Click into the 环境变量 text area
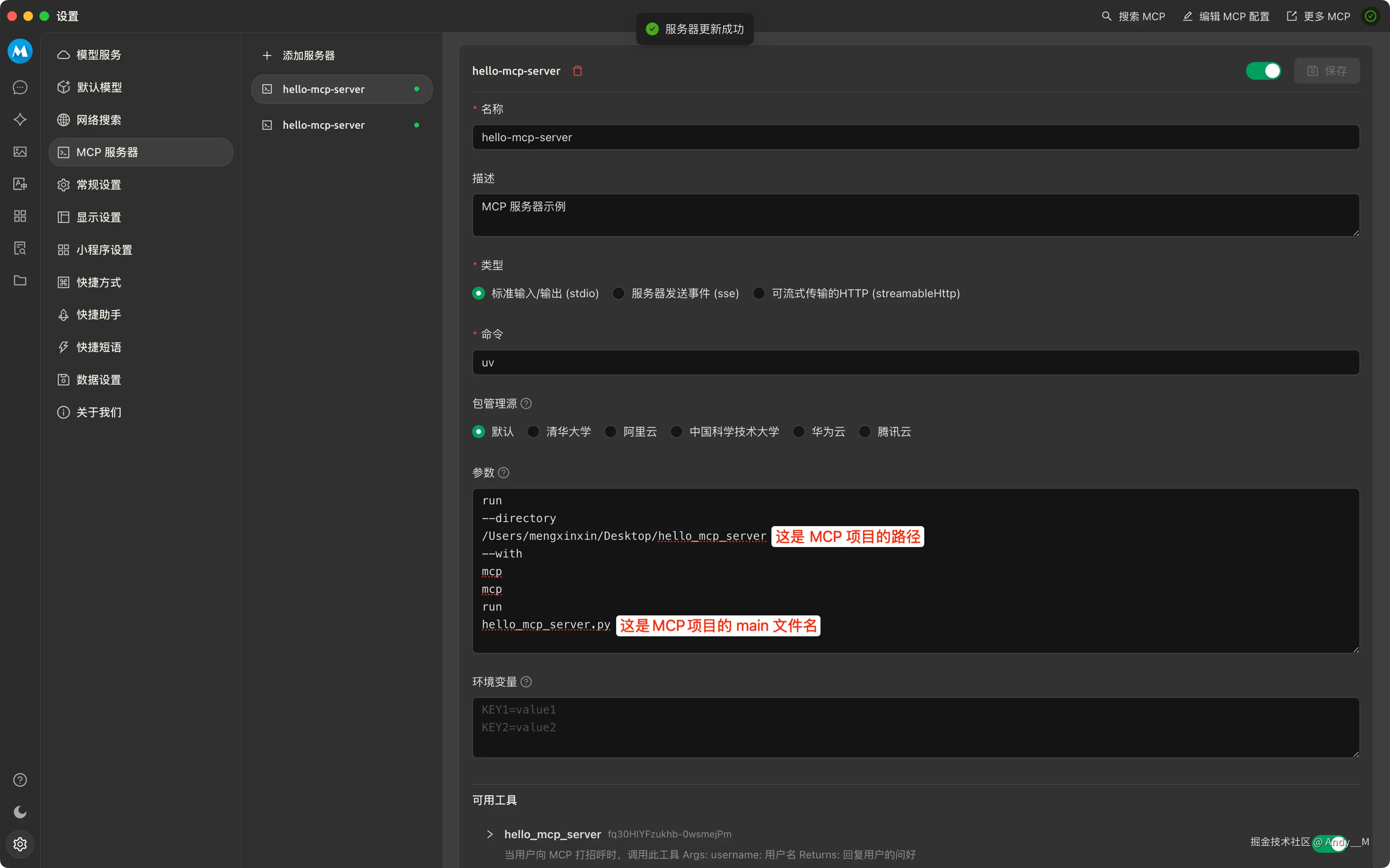This screenshot has width=1390, height=868. coord(915,727)
